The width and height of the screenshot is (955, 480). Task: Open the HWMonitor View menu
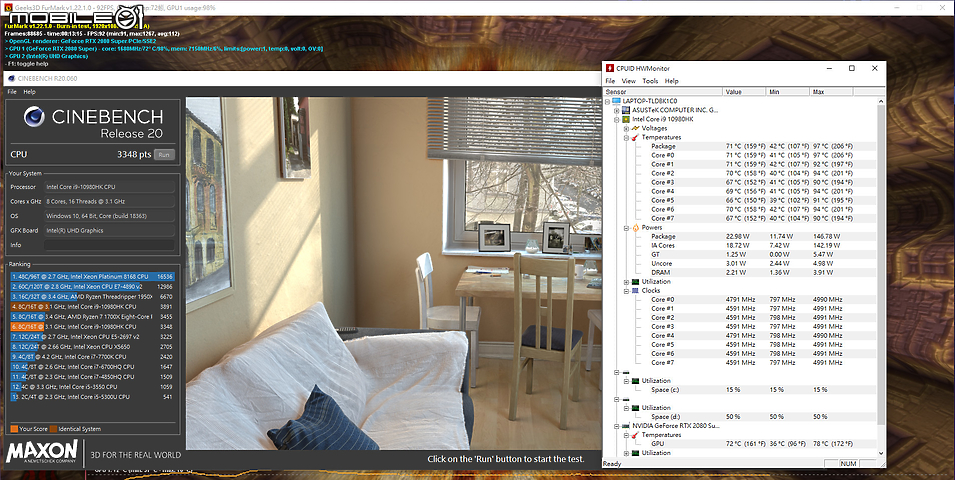pos(629,81)
